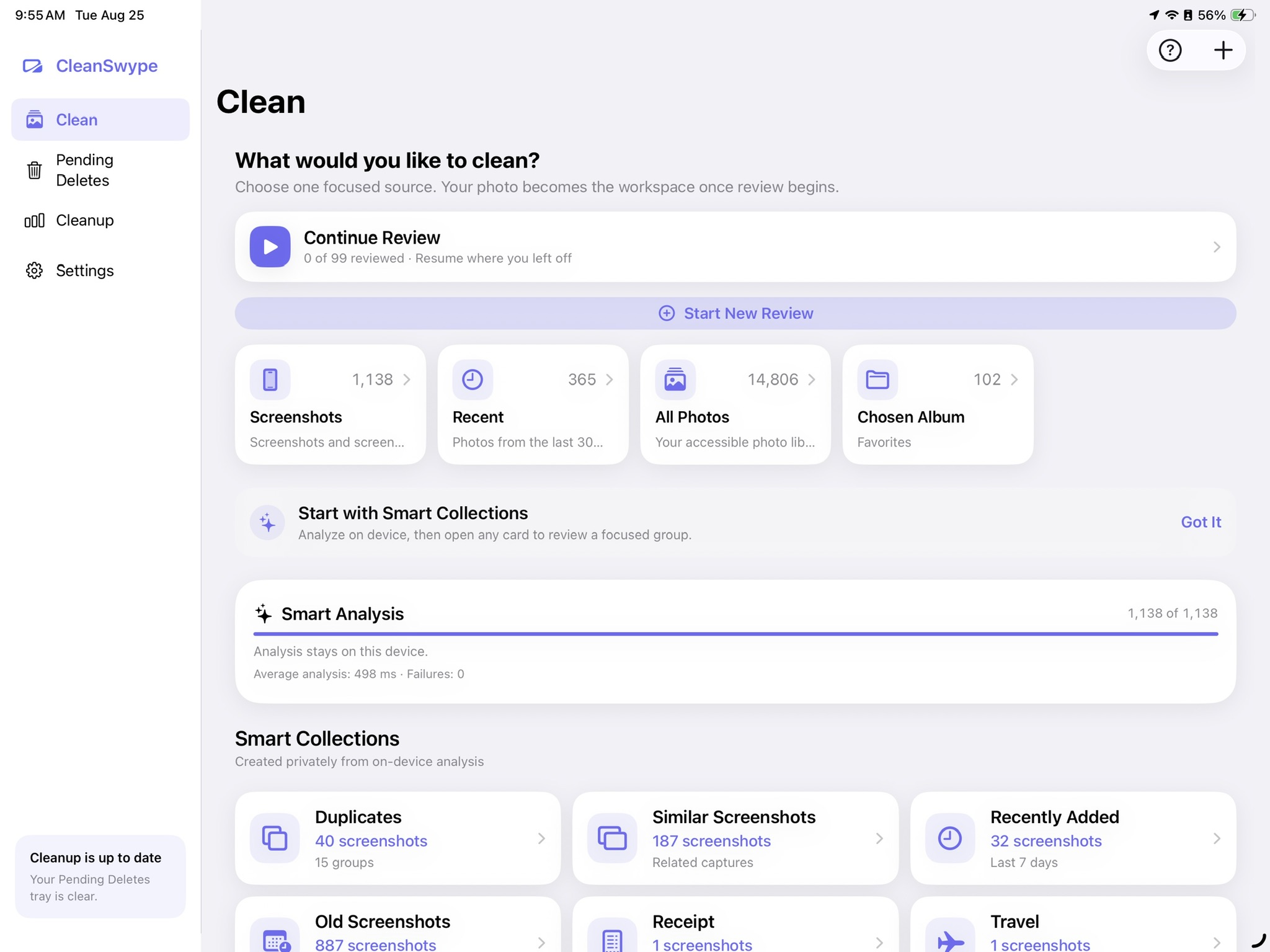Viewport: 1270px width, 952px height.
Task: Click the Pending Deletes trash icon
Action: coord(35,170)
